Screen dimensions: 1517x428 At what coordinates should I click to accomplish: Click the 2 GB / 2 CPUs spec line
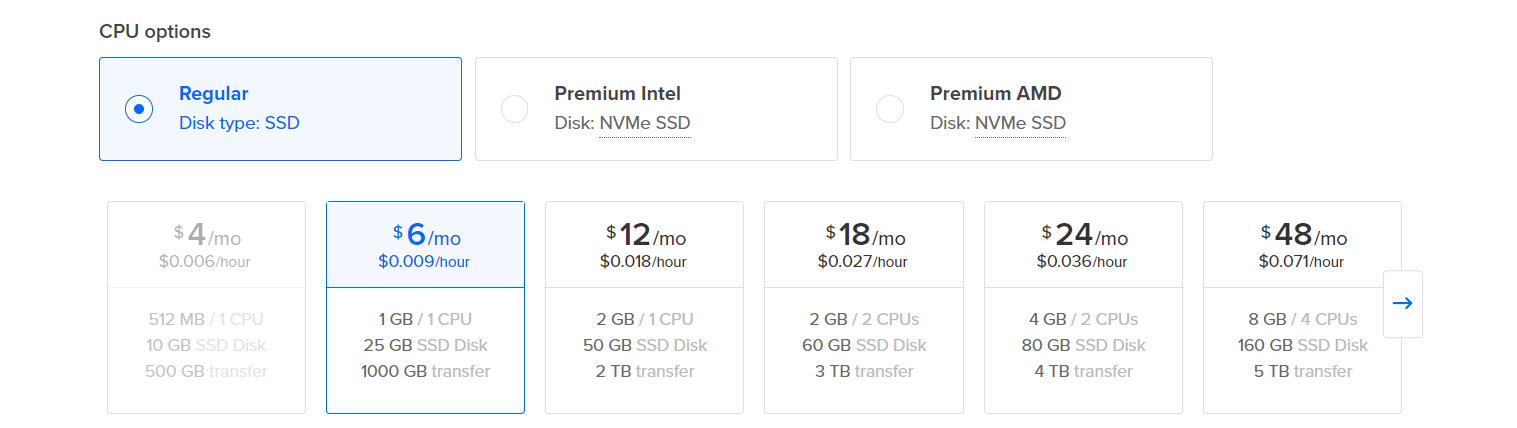point(863,320)
